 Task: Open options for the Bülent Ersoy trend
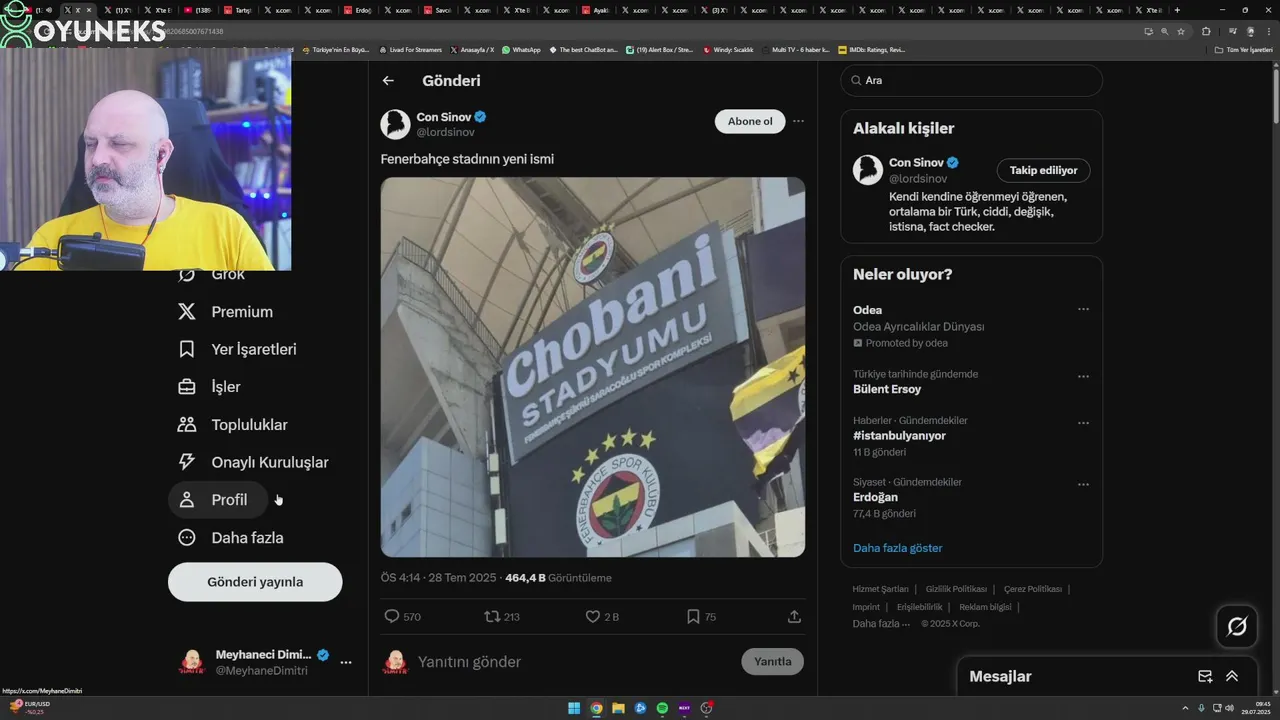pos(1083,377)
